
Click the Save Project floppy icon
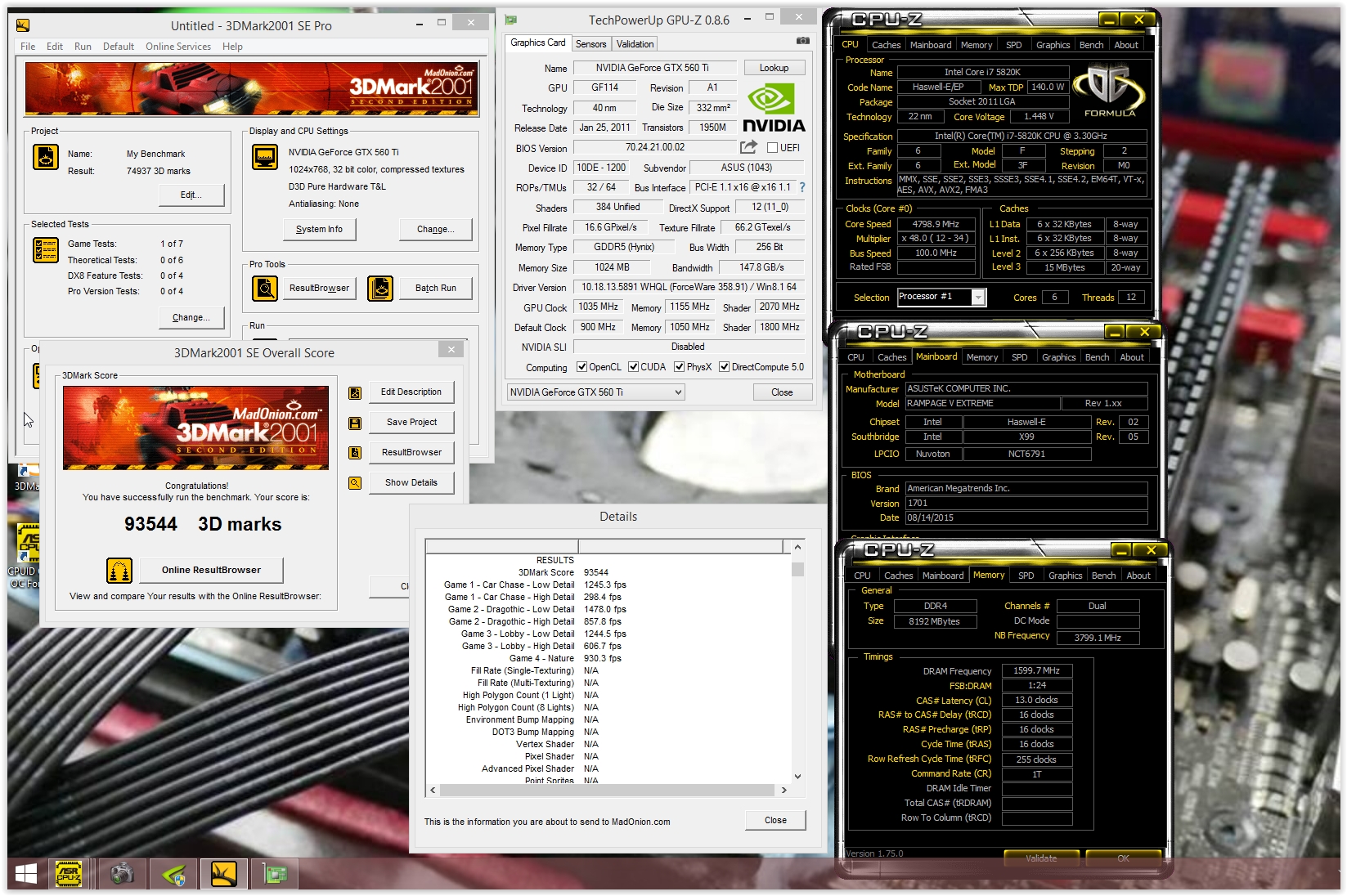pos(355,423)
